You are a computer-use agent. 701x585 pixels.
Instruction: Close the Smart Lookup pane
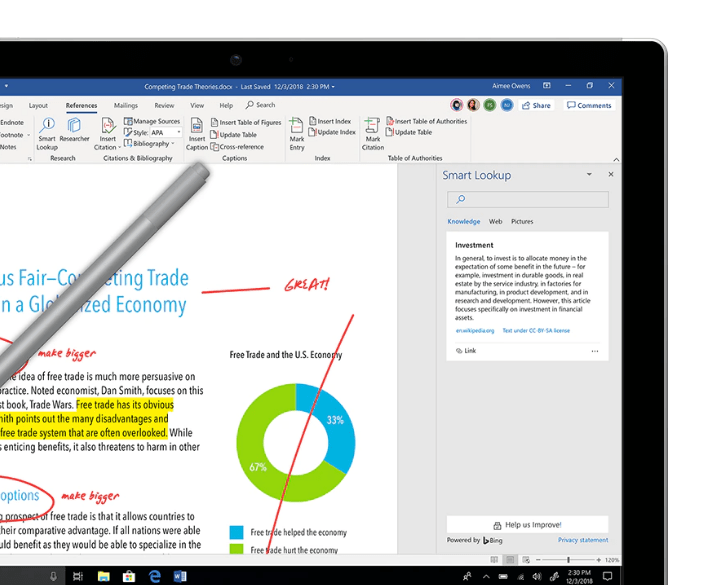(x=611, y=174)
